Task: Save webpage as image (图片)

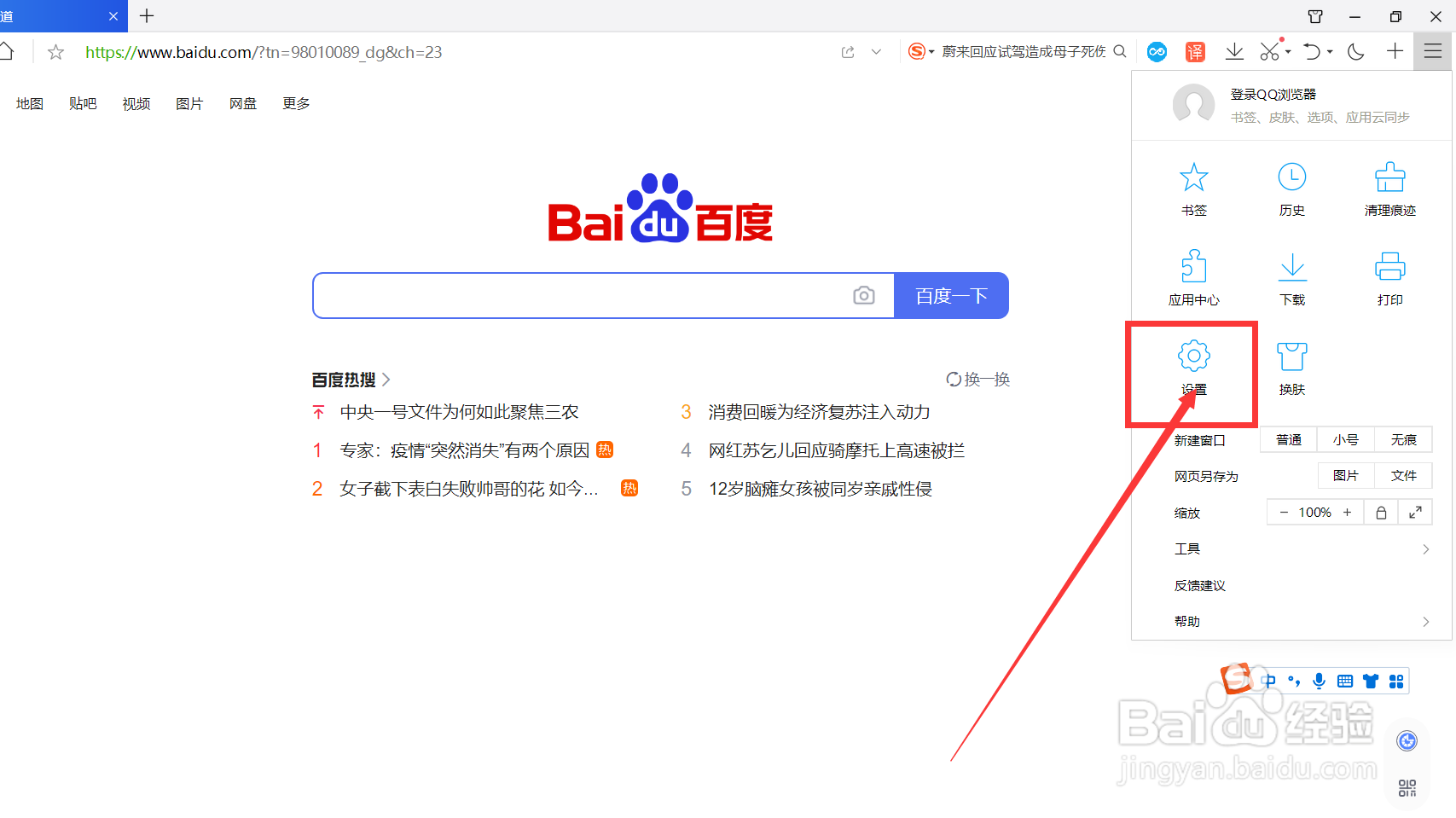Action: 1346,476
